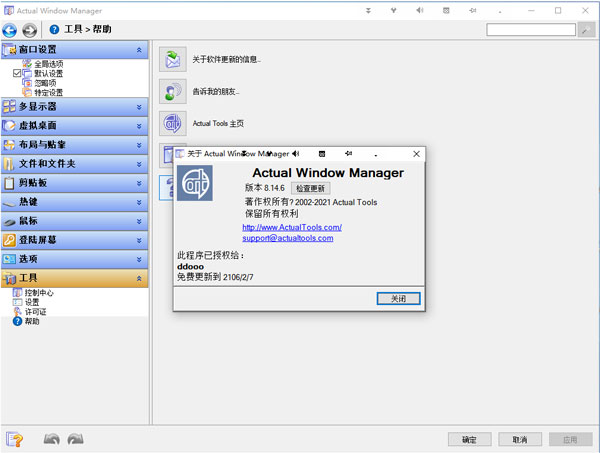Click the 检查更新 button
The width and height of the screenshot is (600, 453).
(x=310, y=188)
